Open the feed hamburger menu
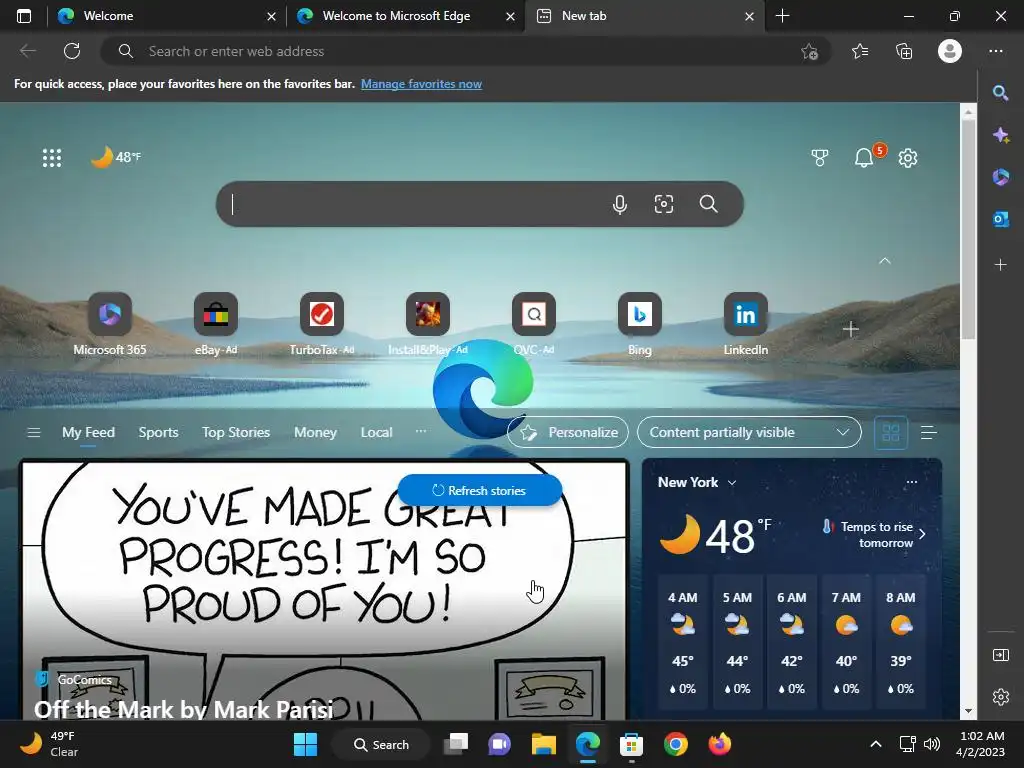The width and height of the screenshot is (1024, 768). [34, 432]
